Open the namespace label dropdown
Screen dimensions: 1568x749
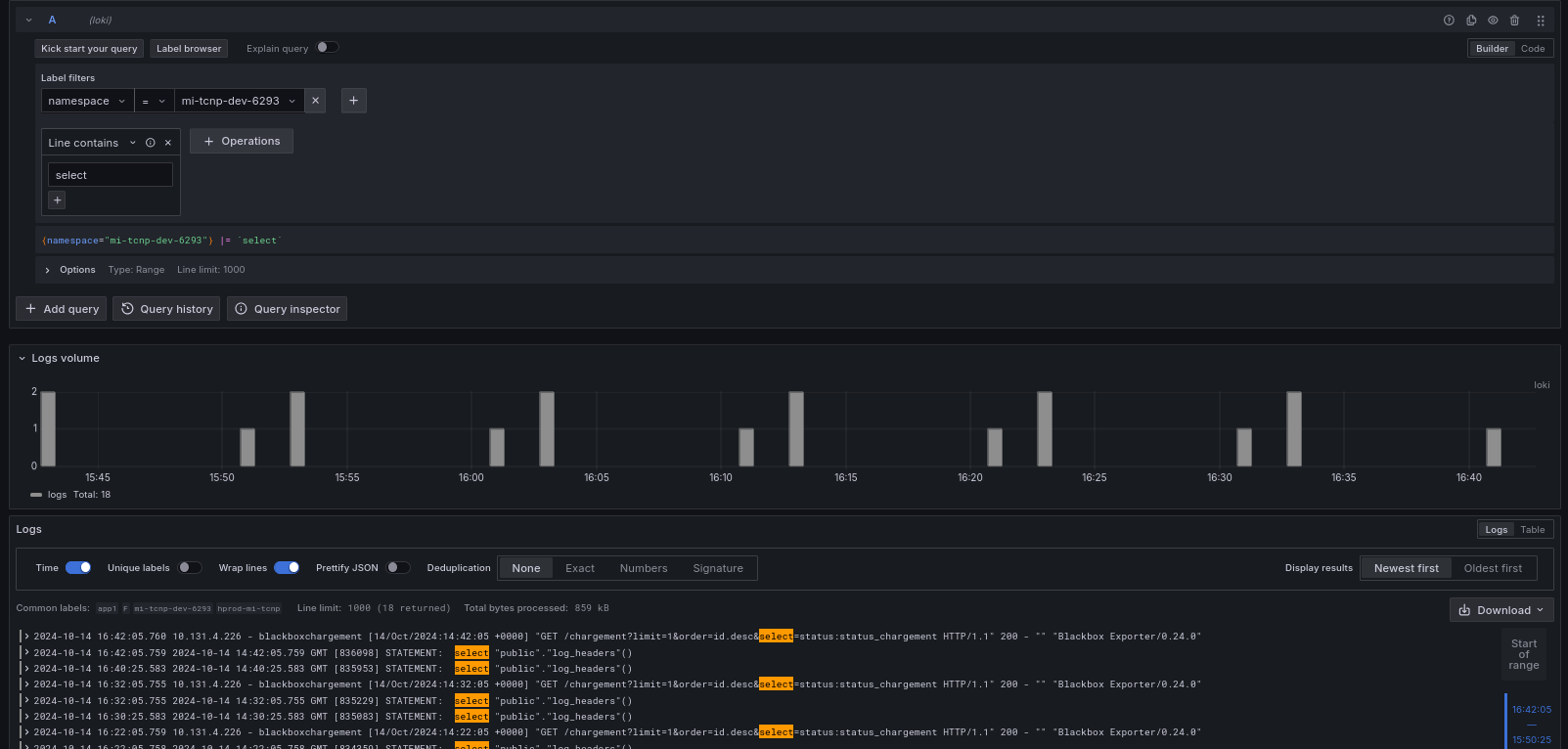(x=87, y=101)
